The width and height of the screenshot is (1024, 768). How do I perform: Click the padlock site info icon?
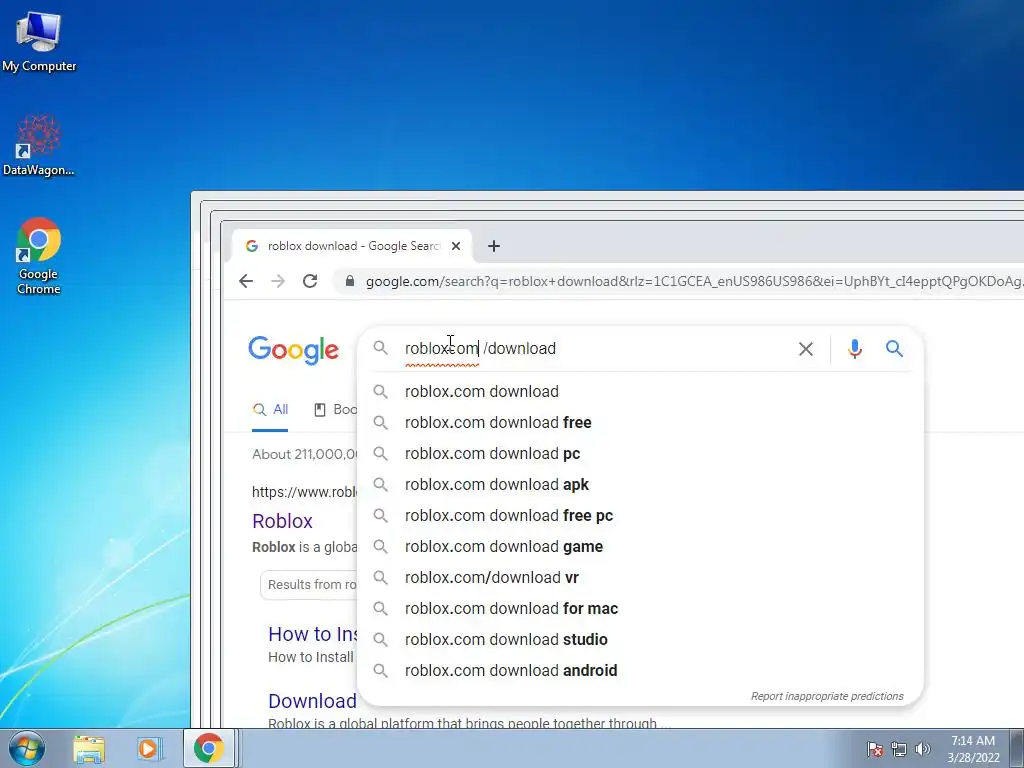tap(350, 281)
